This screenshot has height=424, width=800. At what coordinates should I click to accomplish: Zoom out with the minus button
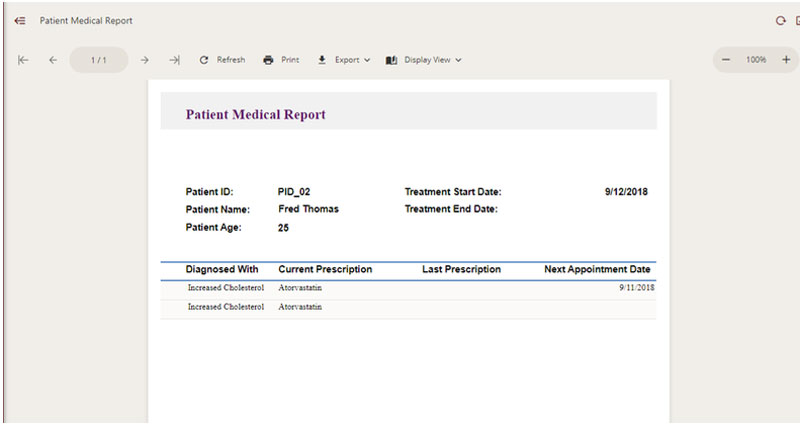point(727,60)
